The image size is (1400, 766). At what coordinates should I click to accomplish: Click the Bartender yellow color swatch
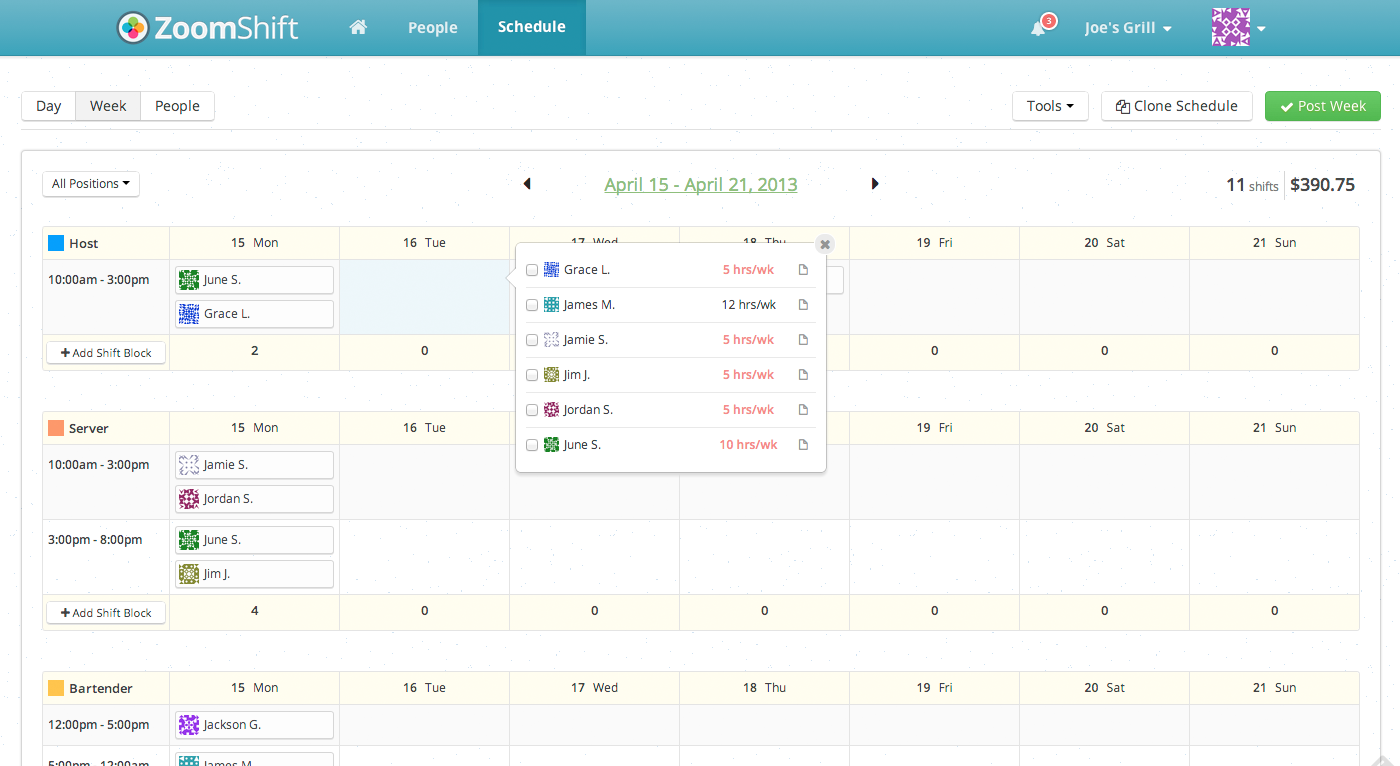click(56, 688)
